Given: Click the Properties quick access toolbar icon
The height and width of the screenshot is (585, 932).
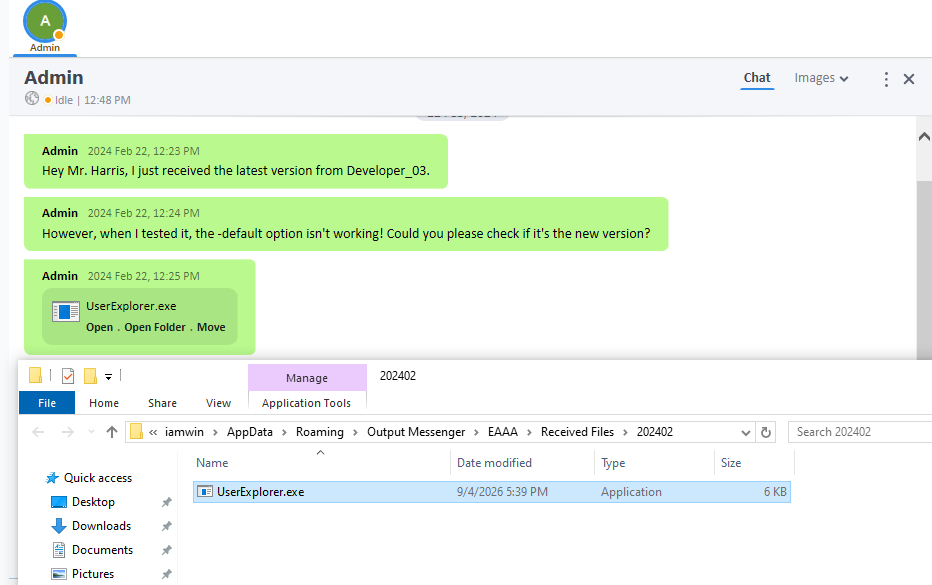Looking at the screenshot, I should pyautogui.click(x=68, y=376).
